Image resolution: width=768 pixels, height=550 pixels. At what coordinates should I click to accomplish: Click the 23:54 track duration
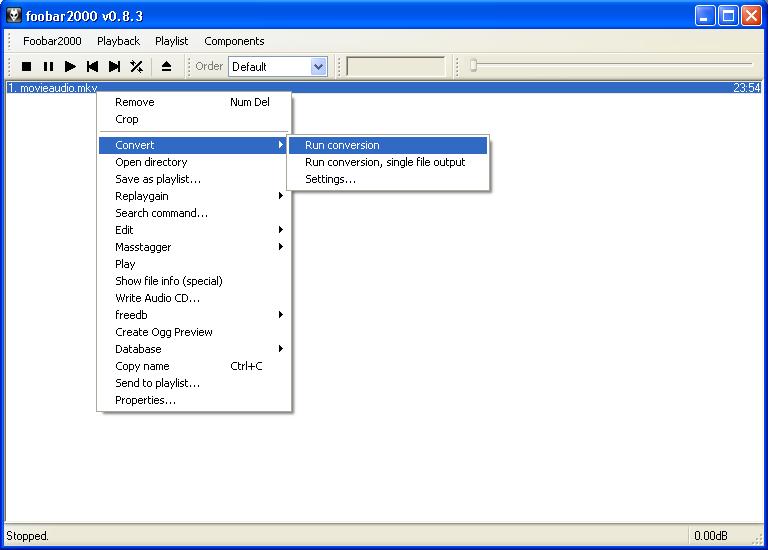click(746, 88)
